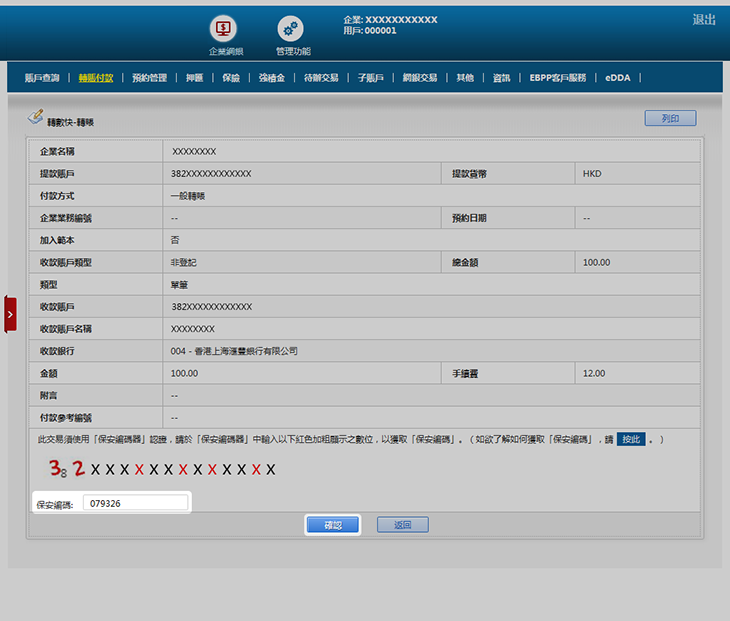Open the 網銀交易 menu
The image size is (730, 621).
(x=420, y=77)
